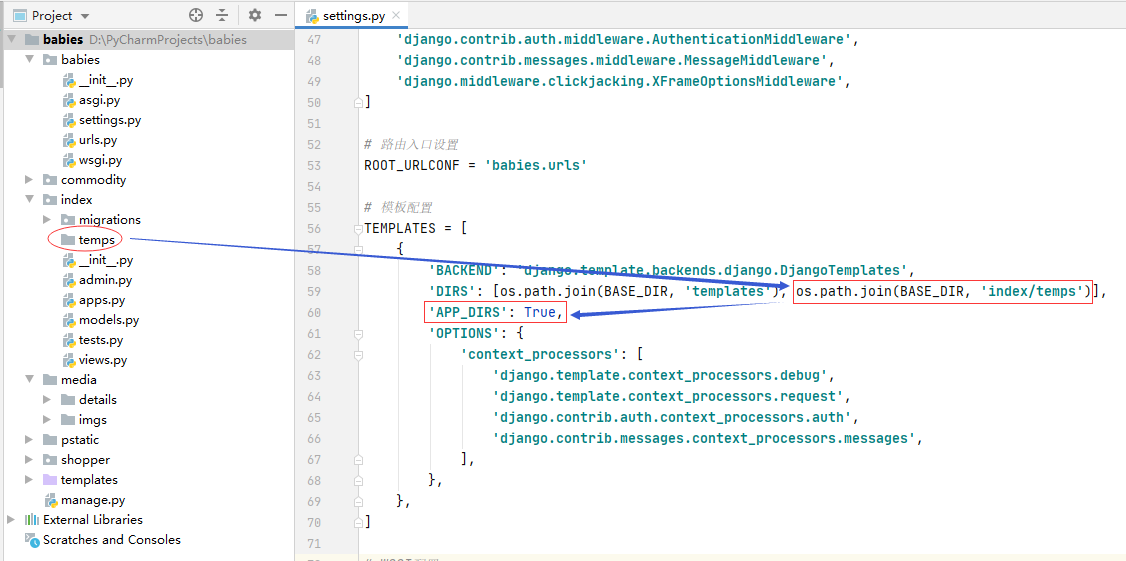Click the commodity folder icon
This screenshot has width=1126, height=561.
click(50, 180)
